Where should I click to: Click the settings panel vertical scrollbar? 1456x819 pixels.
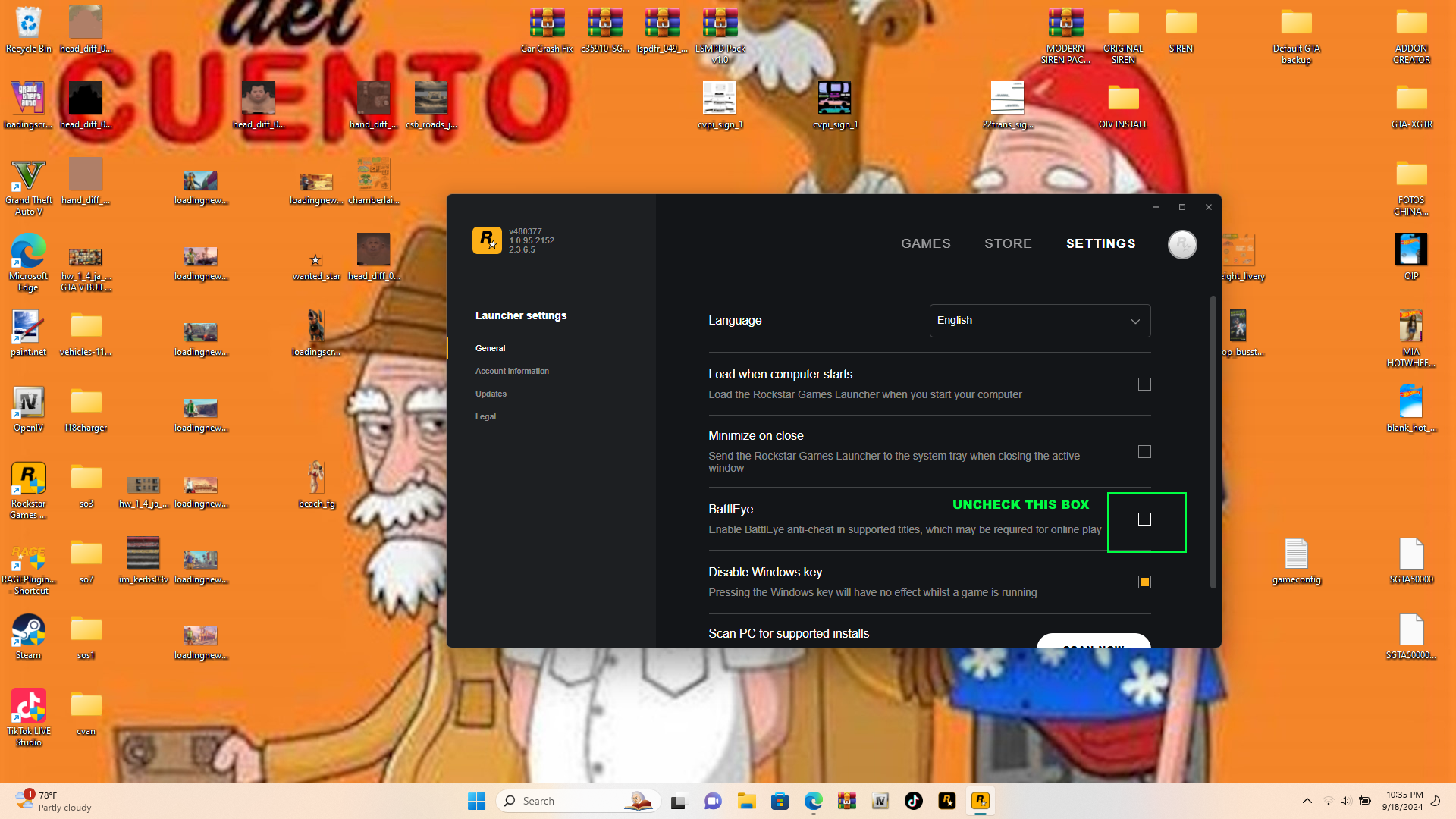point(1213,440)
